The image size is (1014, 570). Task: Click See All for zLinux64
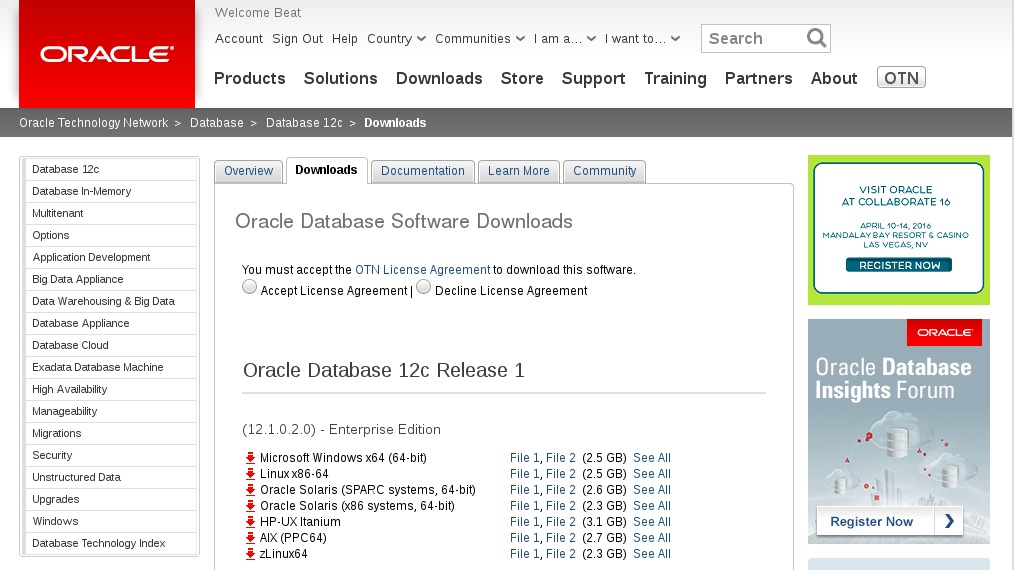[x=652, y=554]
